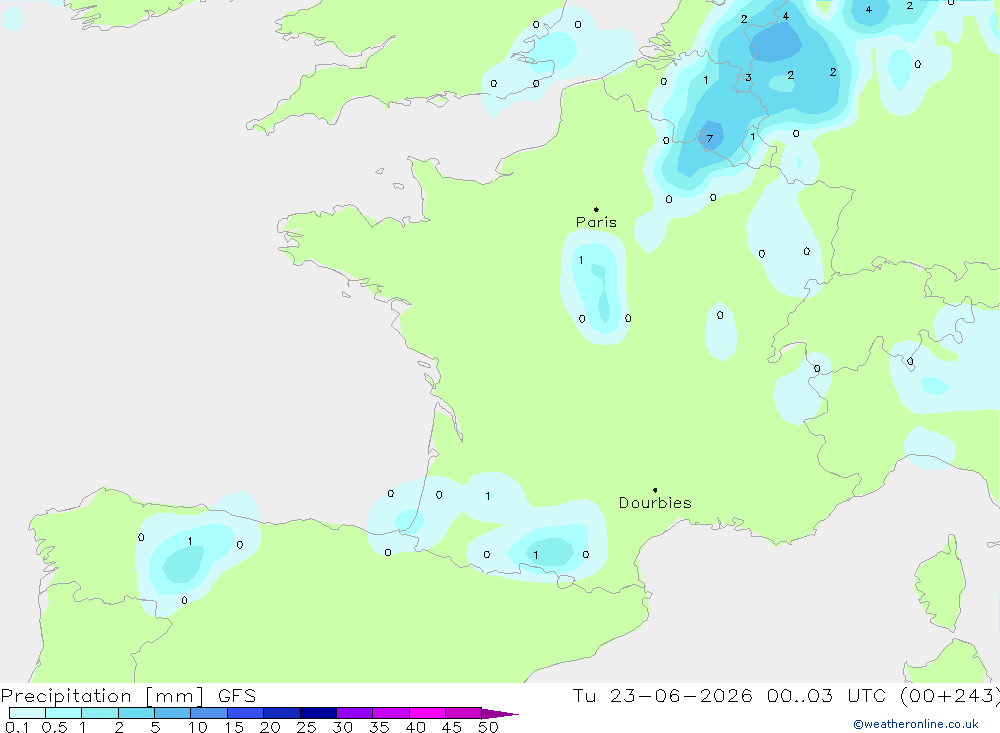Image resolution: width=1000 pixels, height=733 pixels.
Task: Click the '35' legend scale value
Action: pos(379,727)
